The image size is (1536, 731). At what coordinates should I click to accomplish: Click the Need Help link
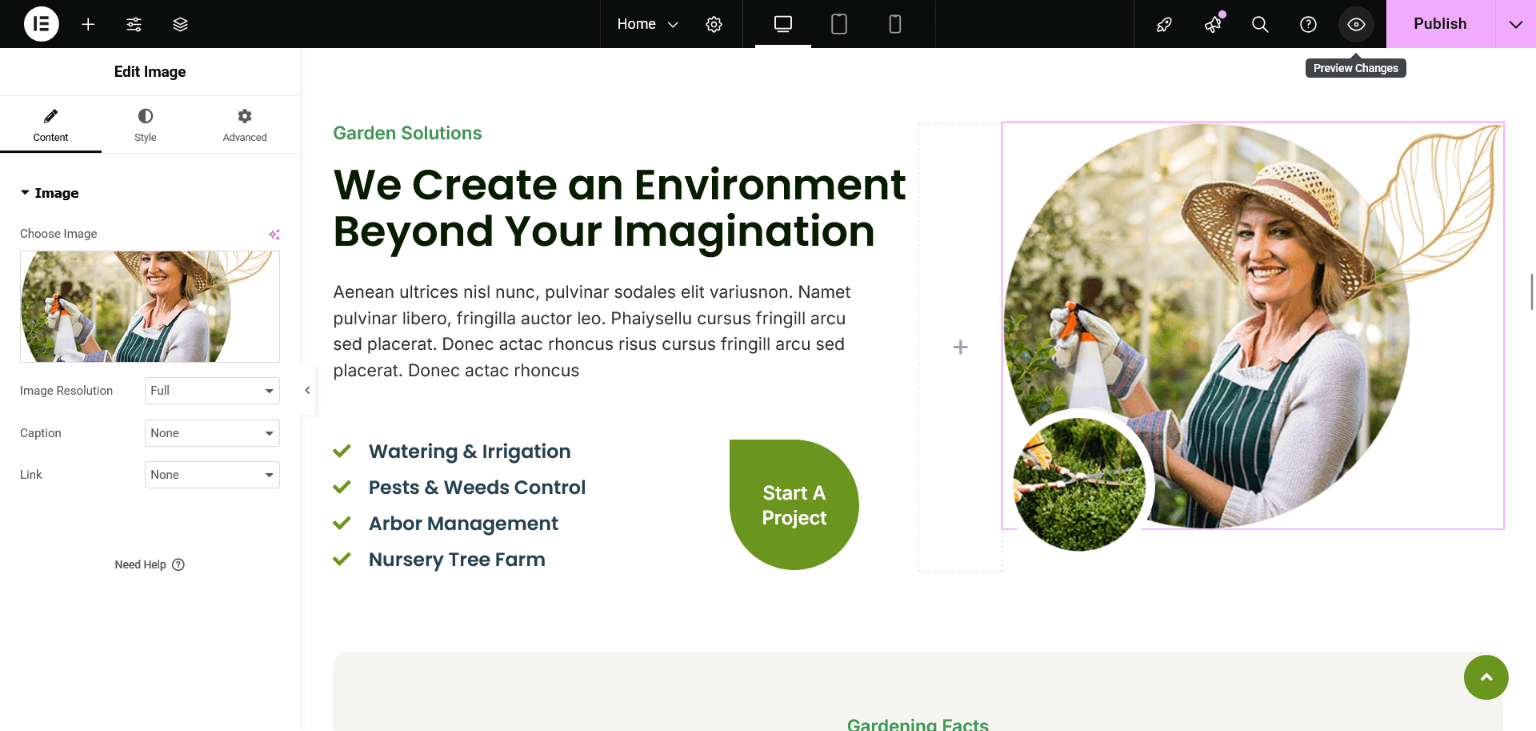[x=149, y=565]
